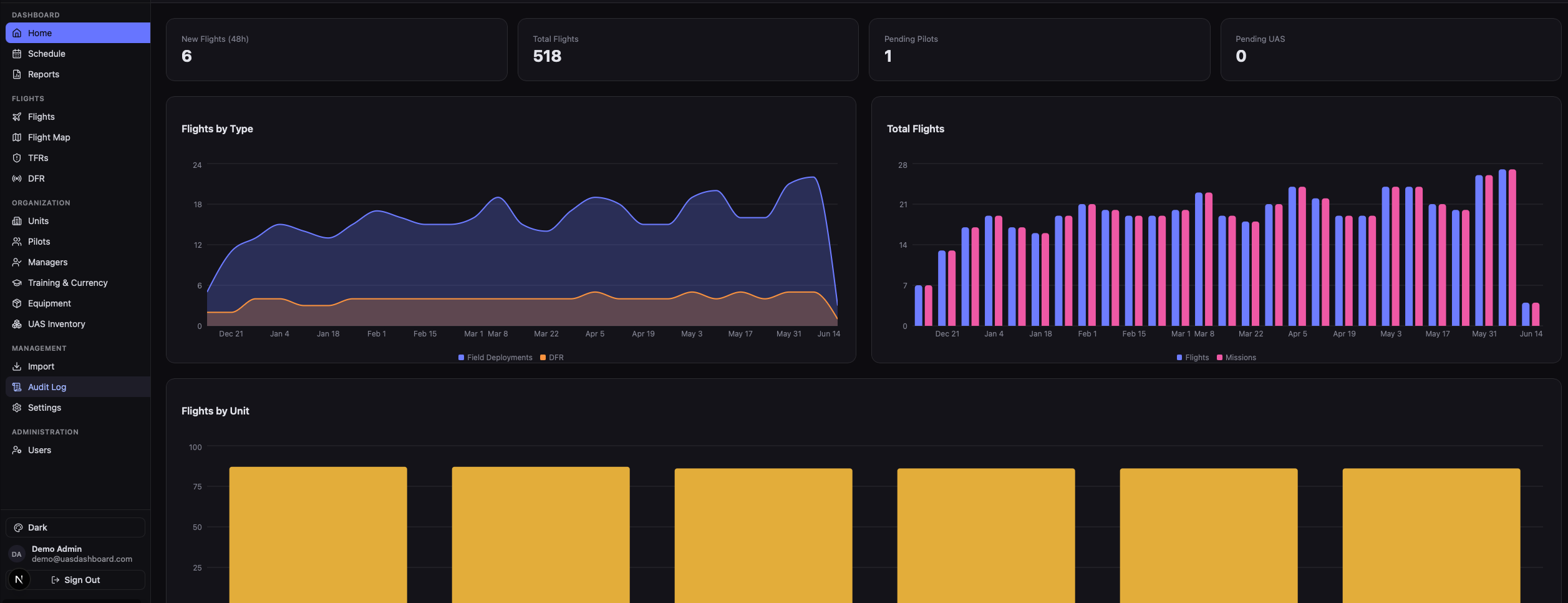
Task: Click the round N logo badge
Action: 19,579
